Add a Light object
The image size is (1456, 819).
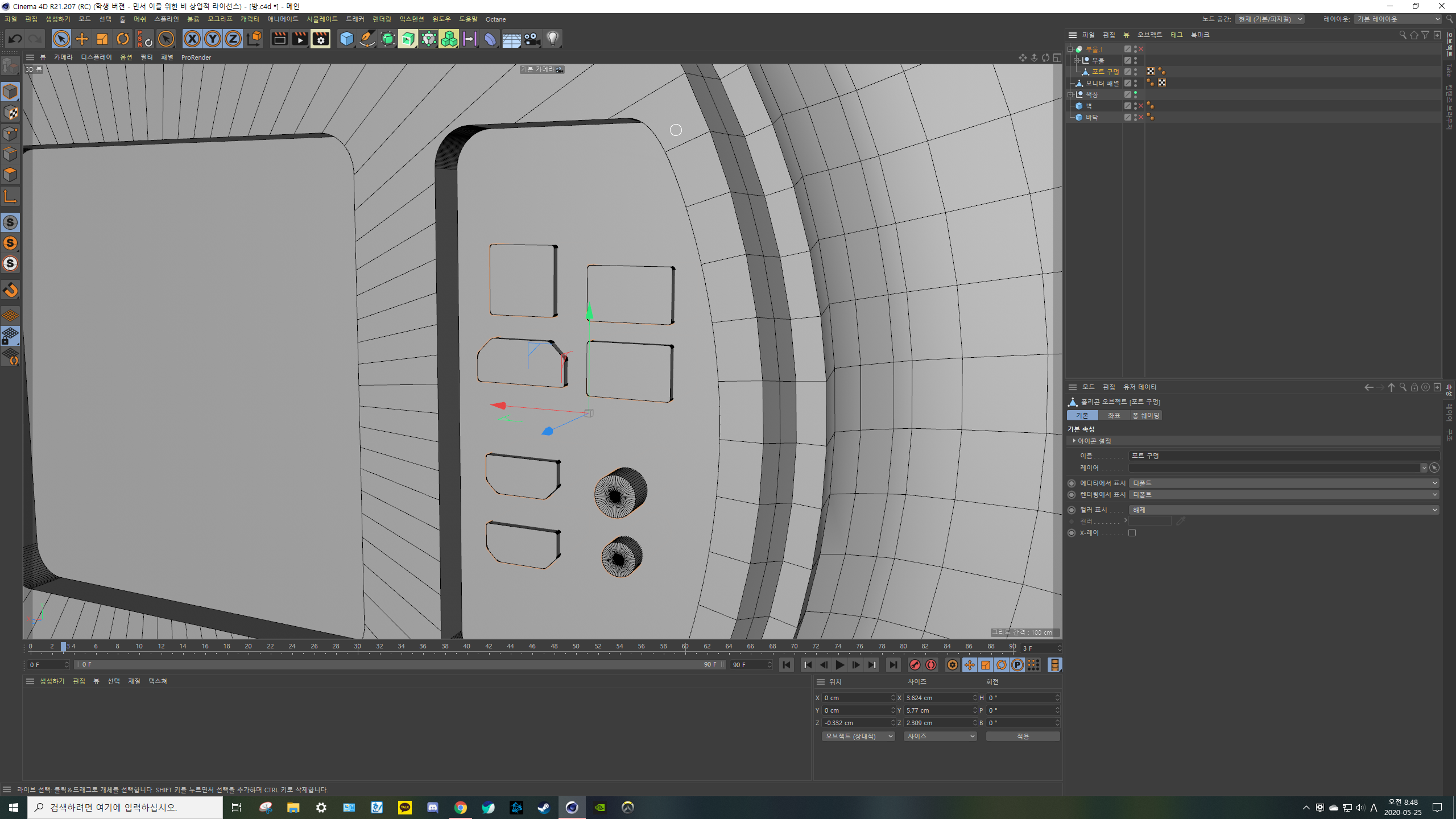[x=552, y=39]
